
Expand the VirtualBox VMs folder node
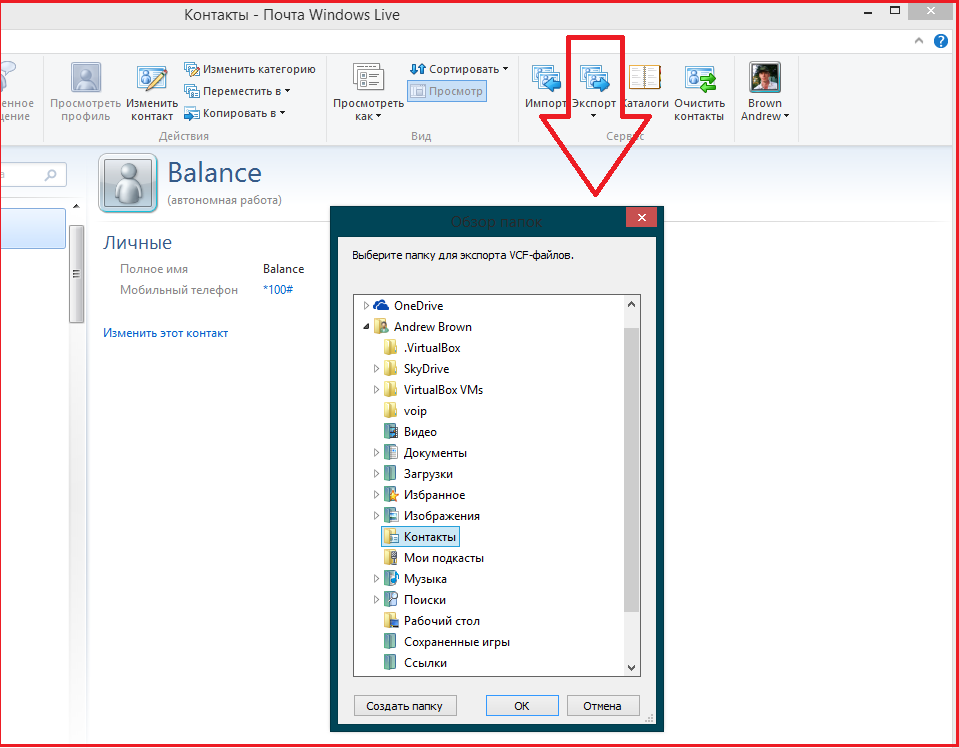pyautogui.click(x=376, y=390)
